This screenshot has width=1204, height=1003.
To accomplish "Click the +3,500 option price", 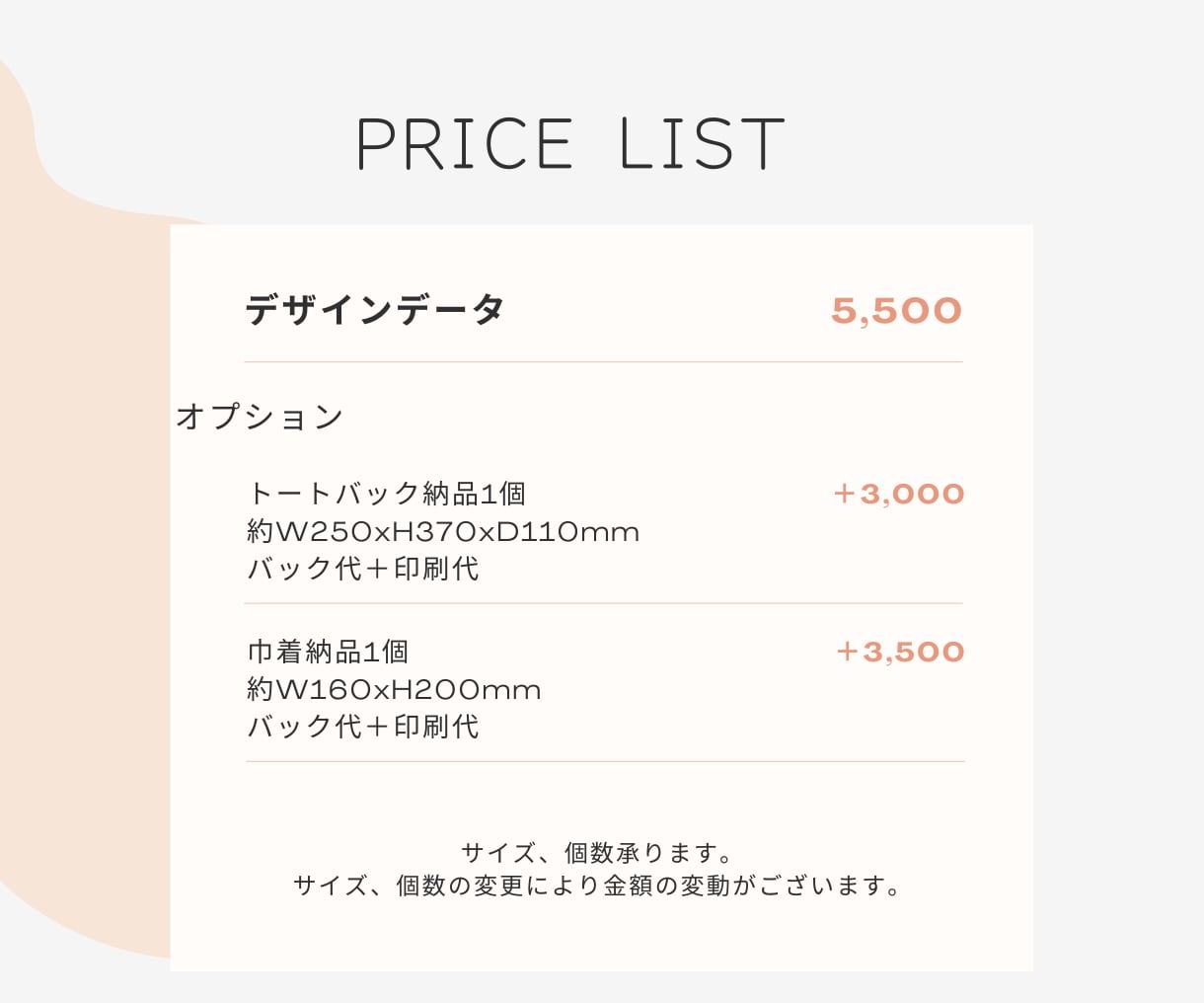I will click(900, 652).
